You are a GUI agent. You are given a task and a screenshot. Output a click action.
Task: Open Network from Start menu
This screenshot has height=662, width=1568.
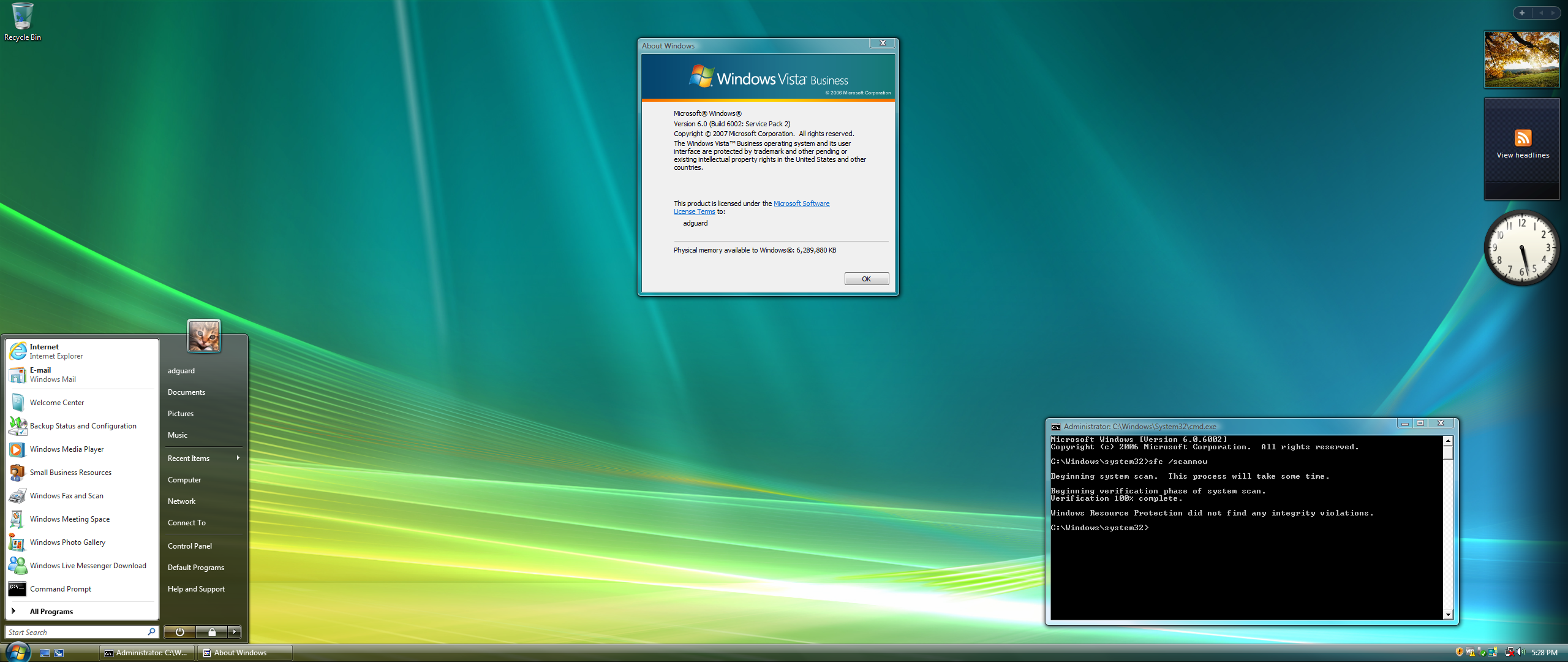(x=203, y=501)
